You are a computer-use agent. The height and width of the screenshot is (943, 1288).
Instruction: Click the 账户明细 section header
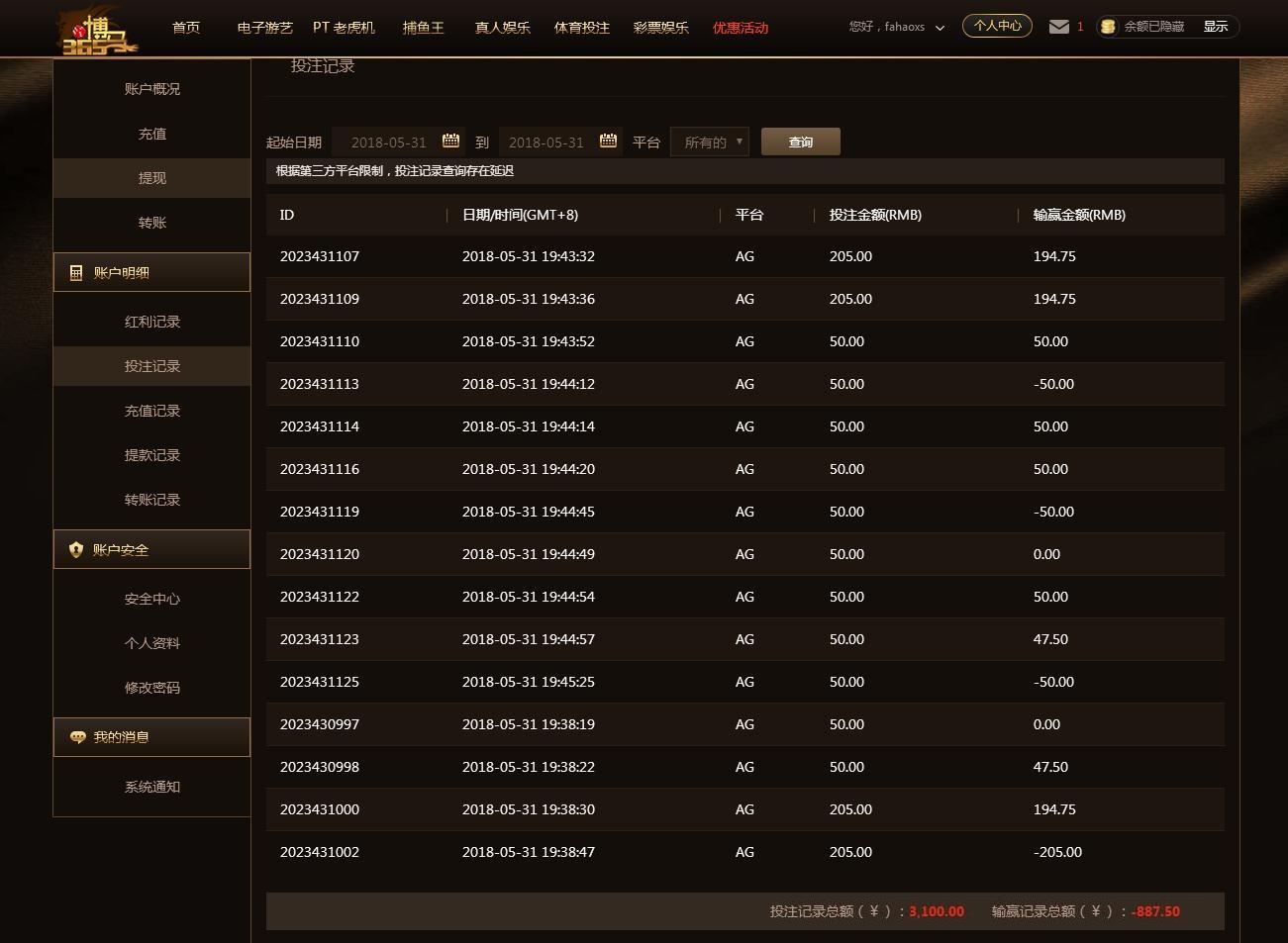[x=151, y=272]
